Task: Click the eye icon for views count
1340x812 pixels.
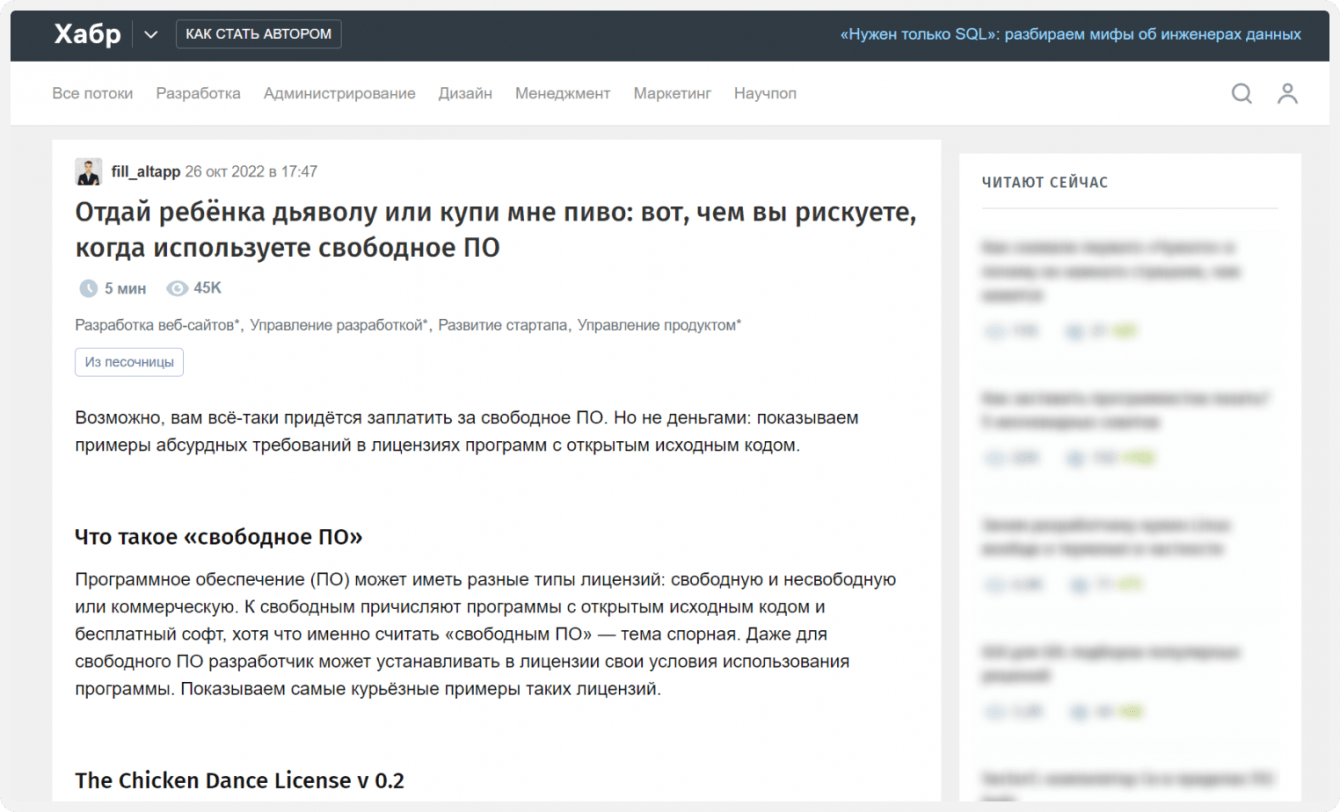Action: click(177, 289)
